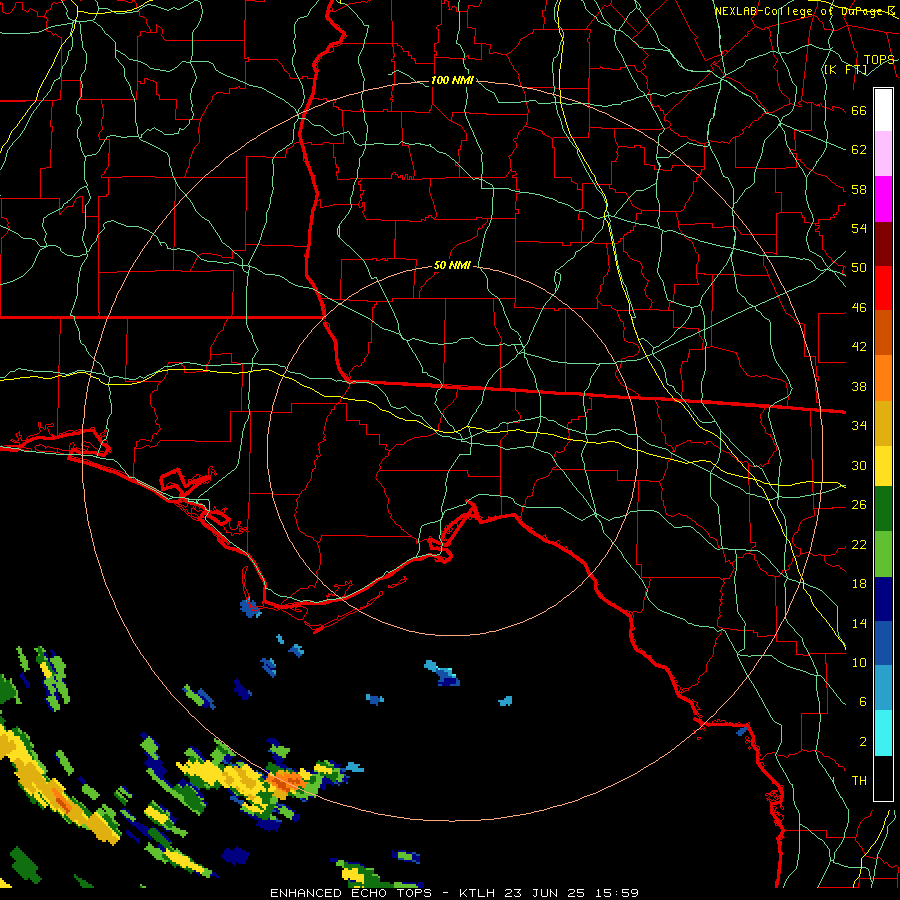
Task: Click the 50 legend value label
Action: pos(859,268)
